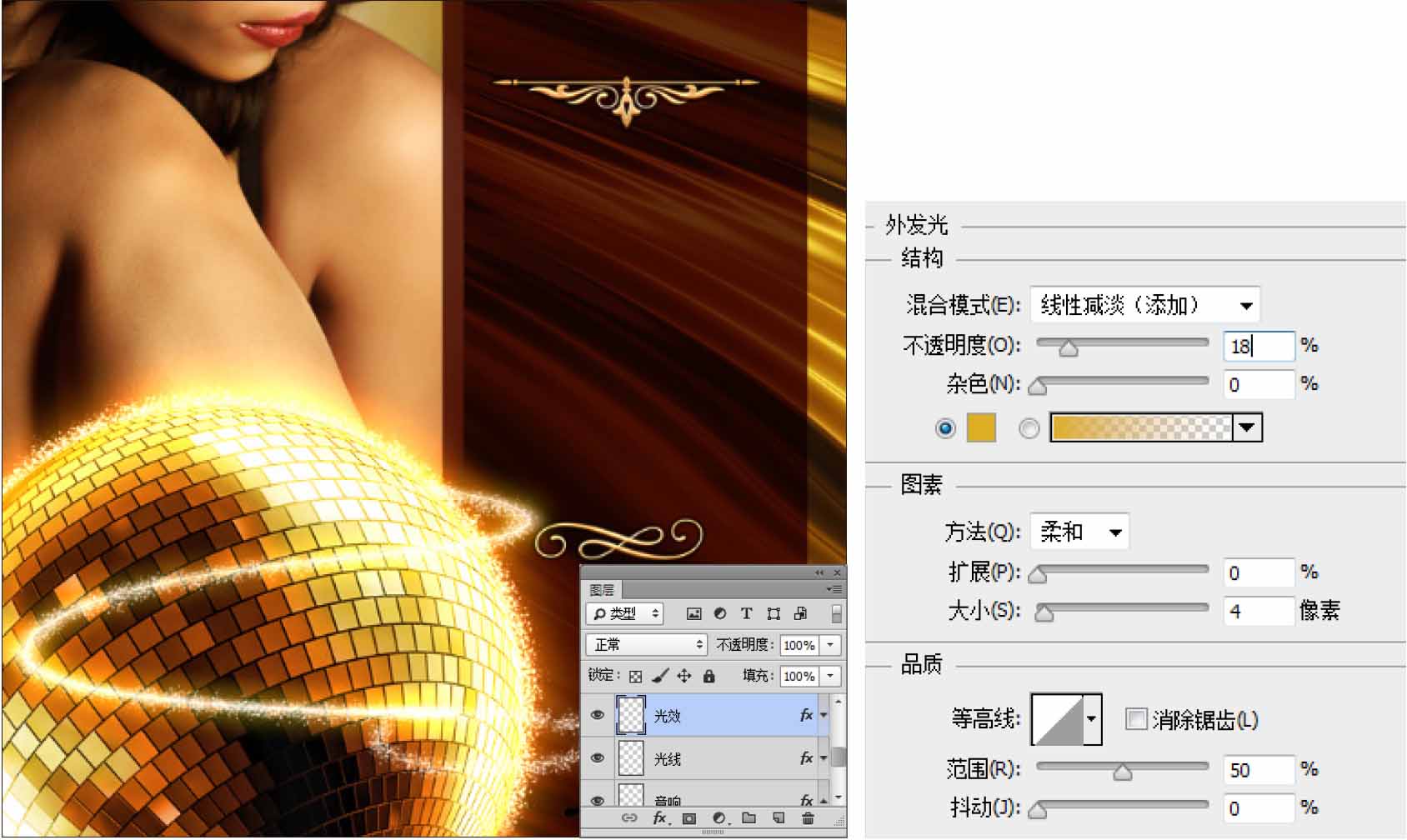The width and height of the screenshot is (1407, 840).
Task: Lock transparent pixels icon
Action: pyautogui.click(x=635, y=676)
